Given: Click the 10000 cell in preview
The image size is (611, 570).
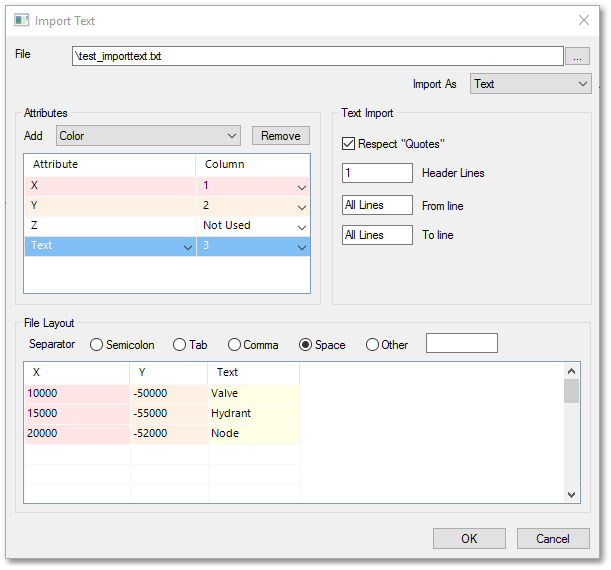Looking at the screenshot, I should click(x=78, y=394).
